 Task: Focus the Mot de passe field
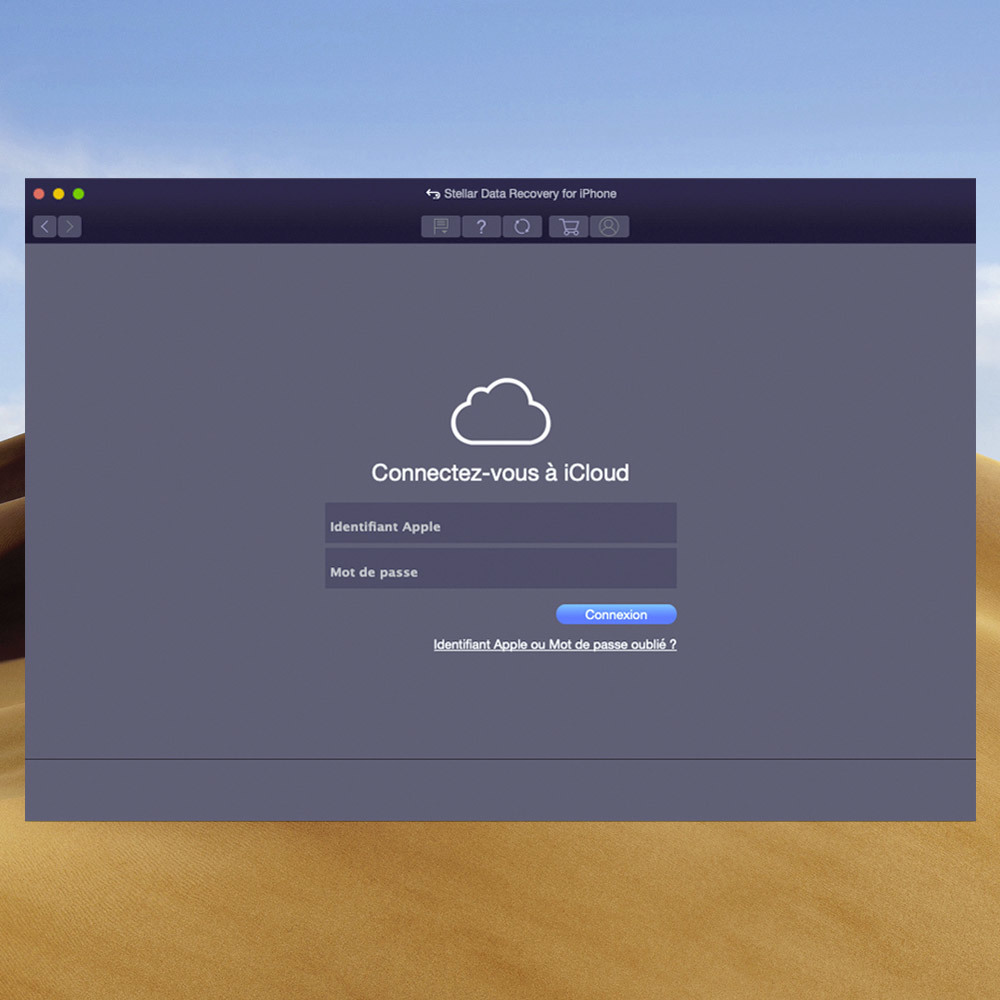(x=501, y=568)
